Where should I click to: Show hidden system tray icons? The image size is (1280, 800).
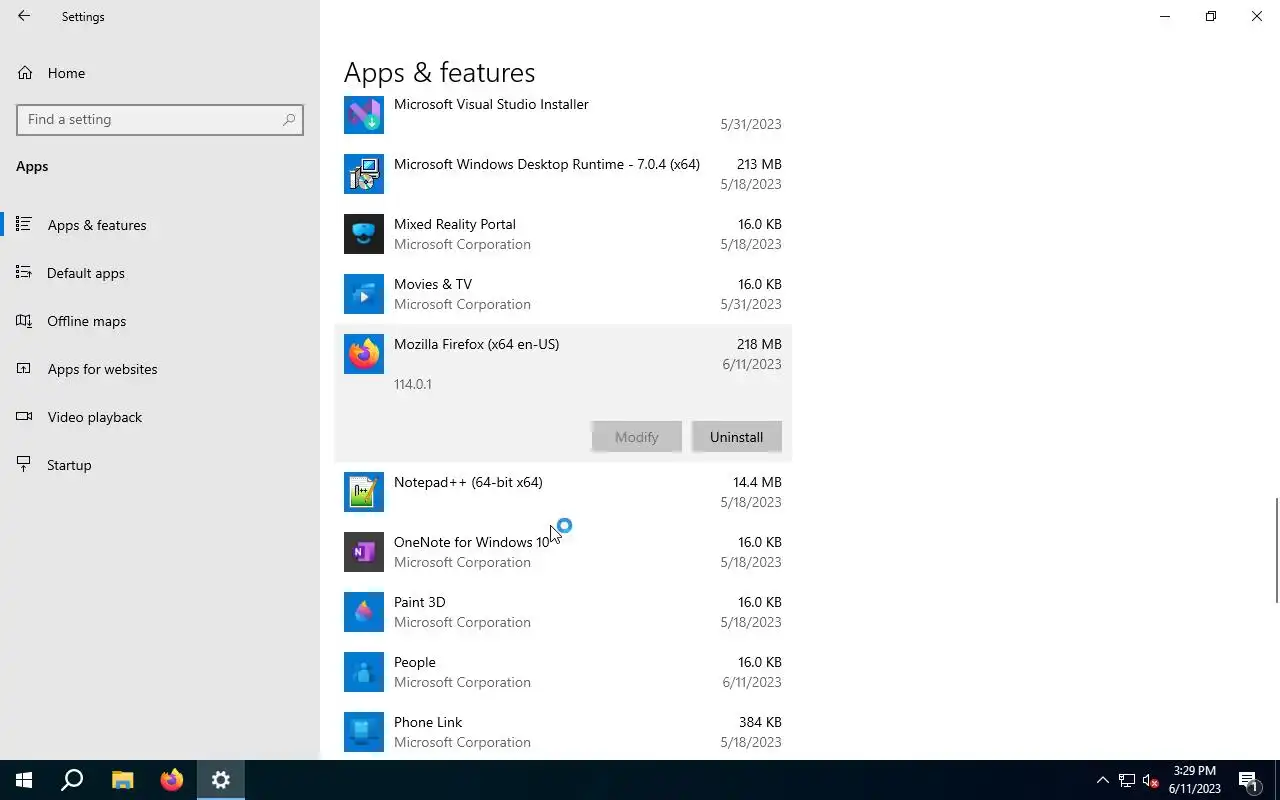tap(1103, 780)
